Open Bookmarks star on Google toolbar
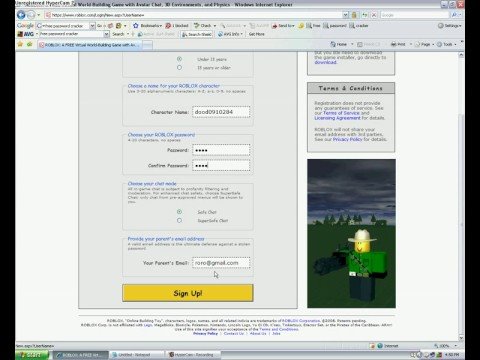Viewport: 480px width, 360px height. point(136,26)
